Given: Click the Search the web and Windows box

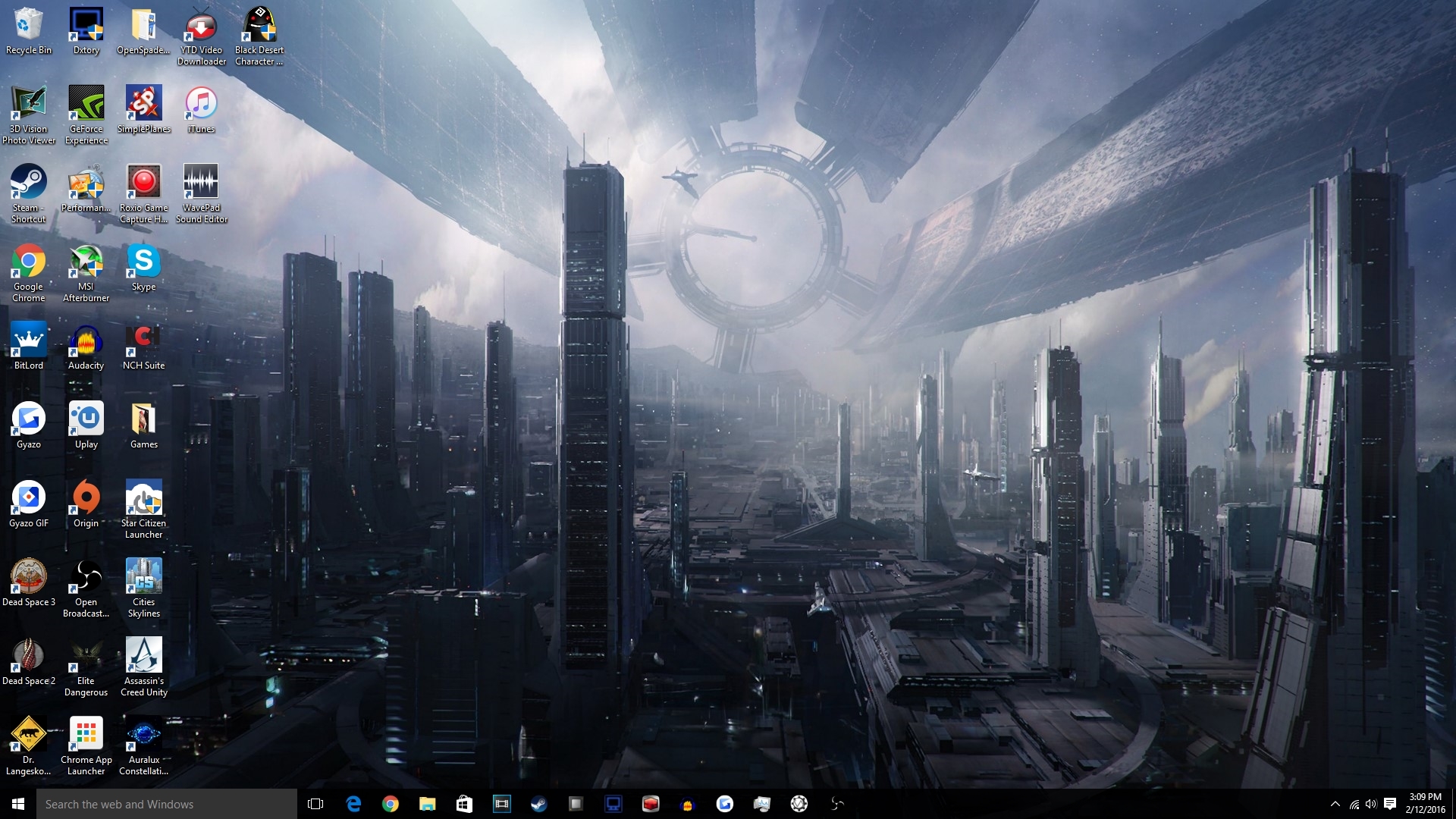Looking at the screenshot, I should point(167,804).
